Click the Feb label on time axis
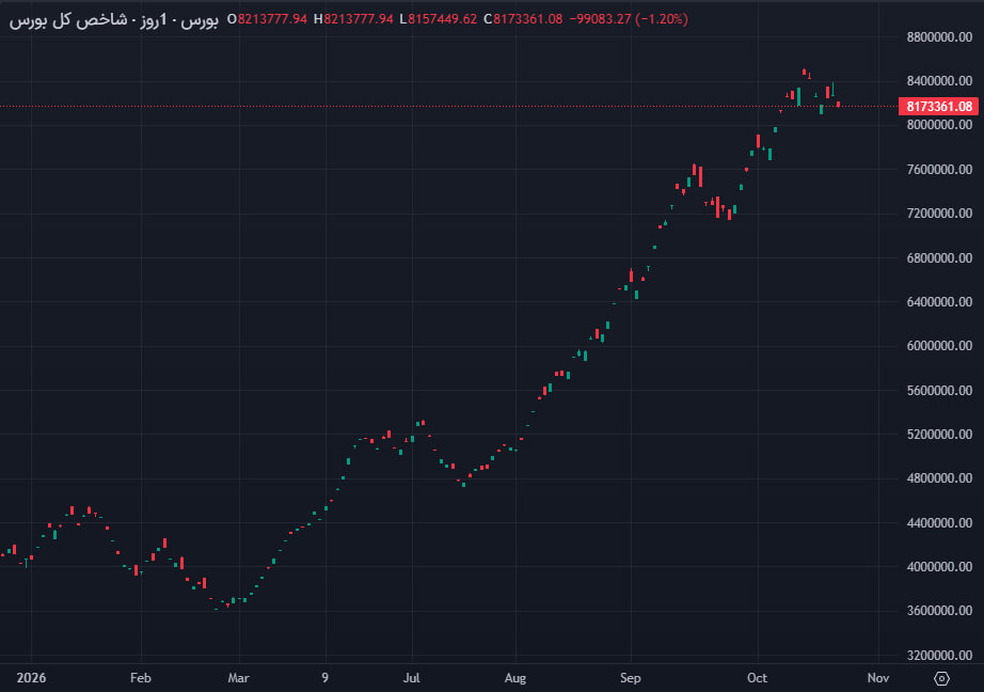 141,678
